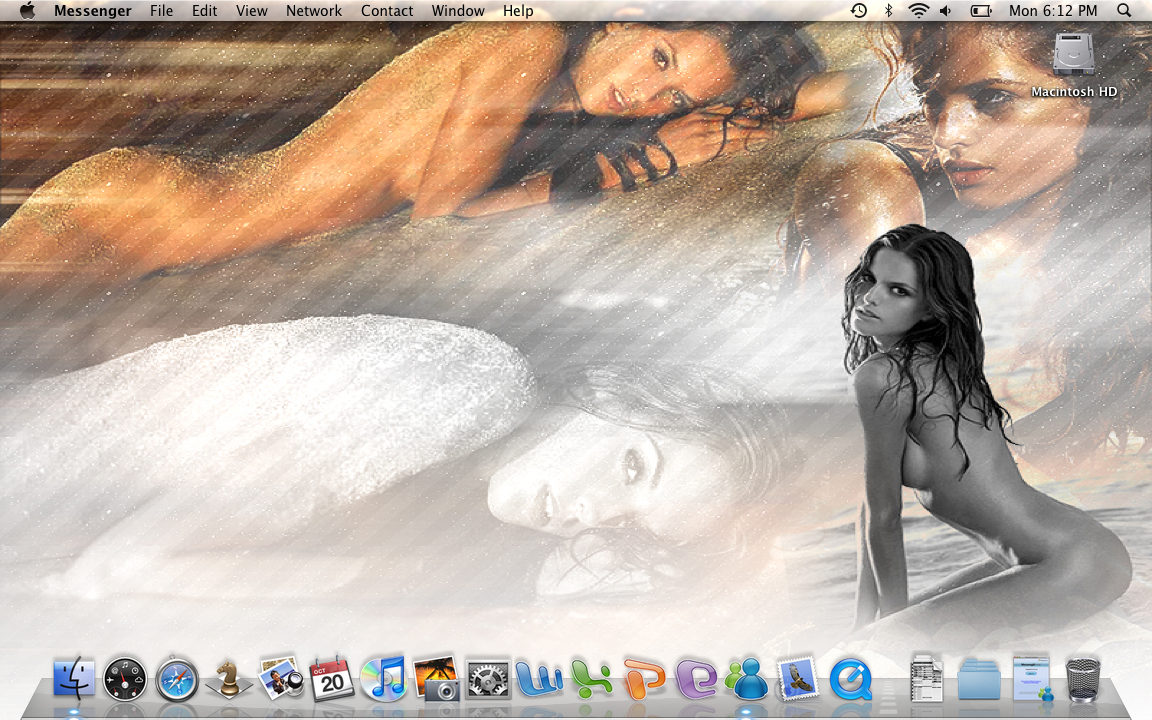Open the Wi-Fi status menu

[918, 11]
